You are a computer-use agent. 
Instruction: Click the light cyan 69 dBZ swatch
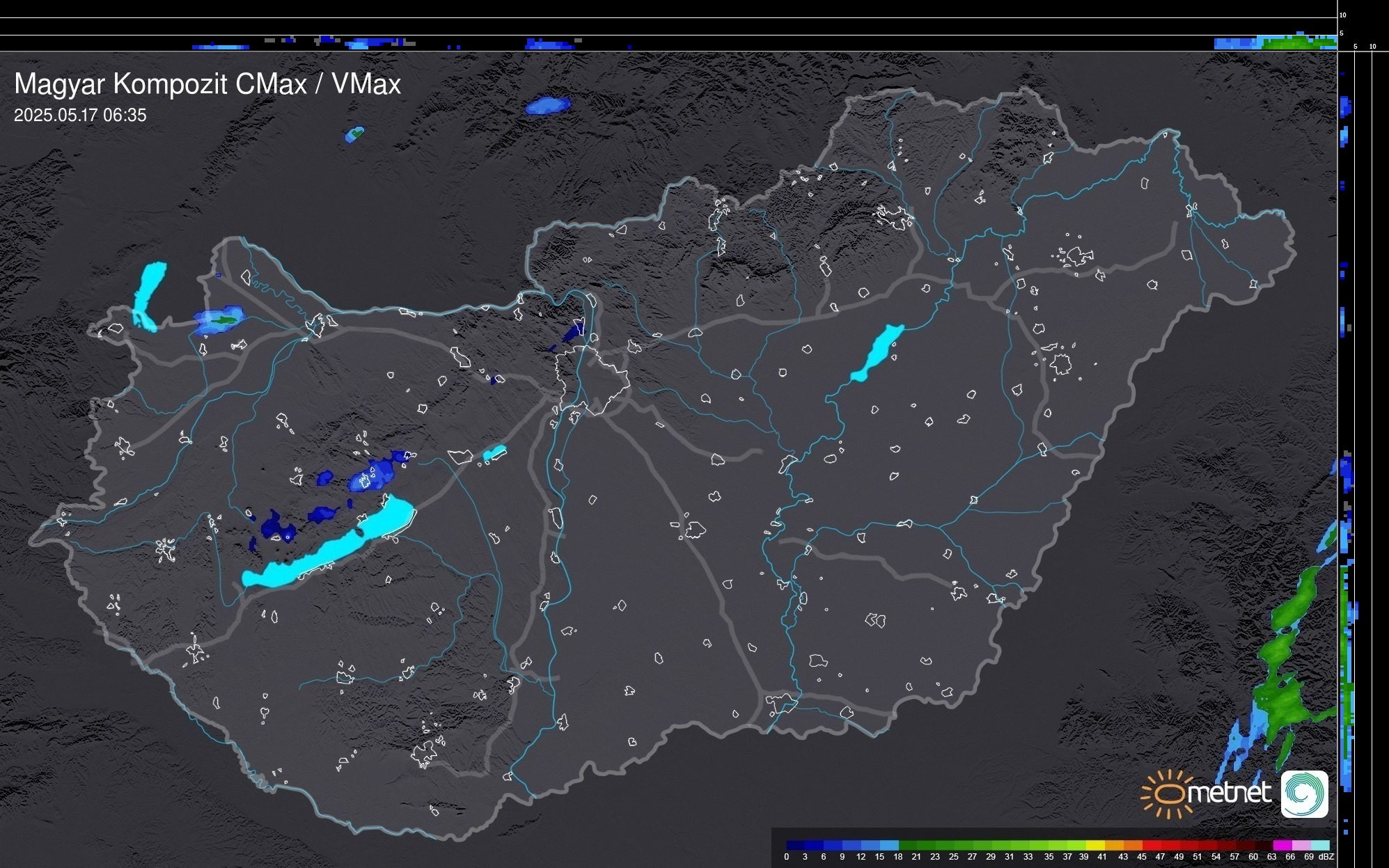pyautogui.click(x=1319, y=846)
